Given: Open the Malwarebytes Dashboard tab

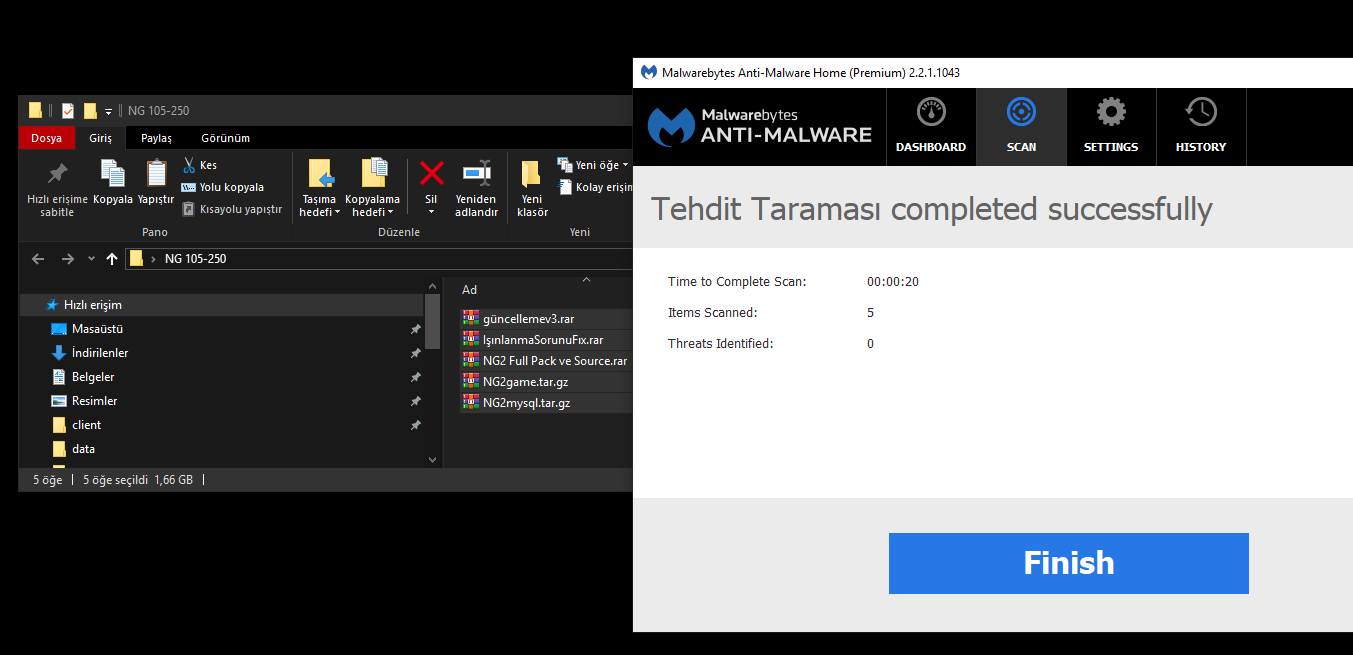Looking at the screenshot, I should pyautogui.click(x=931, y=127).
